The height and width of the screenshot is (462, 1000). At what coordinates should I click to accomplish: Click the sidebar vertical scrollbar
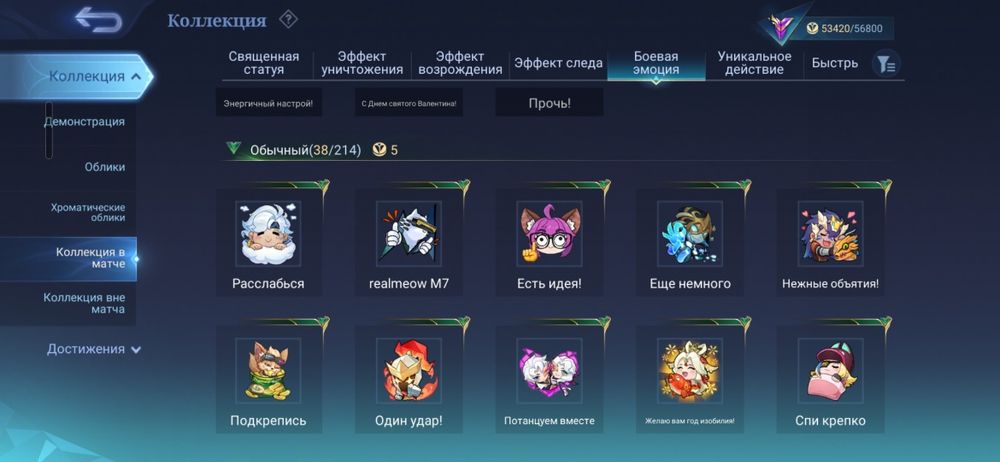click(49, 130)
